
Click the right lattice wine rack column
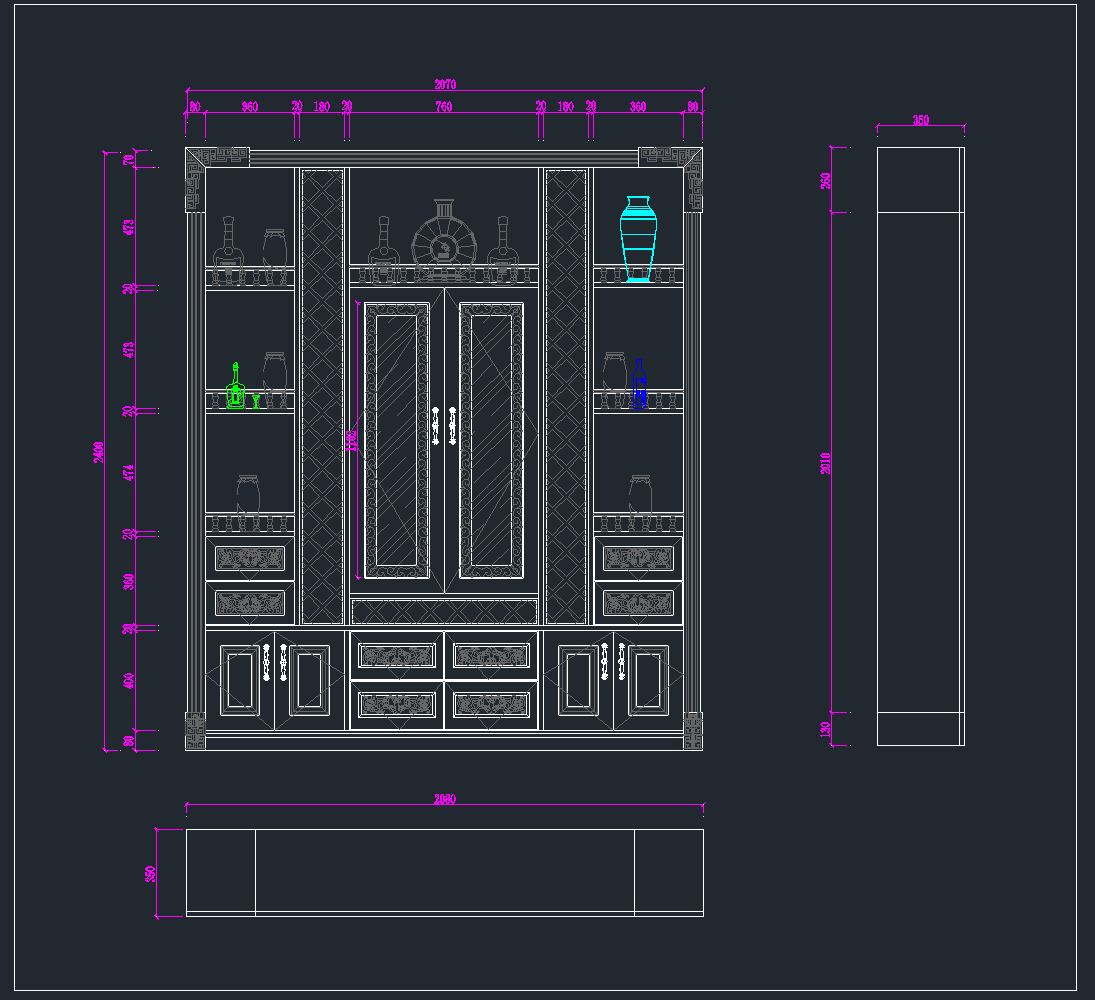click(x=566, y=396)
